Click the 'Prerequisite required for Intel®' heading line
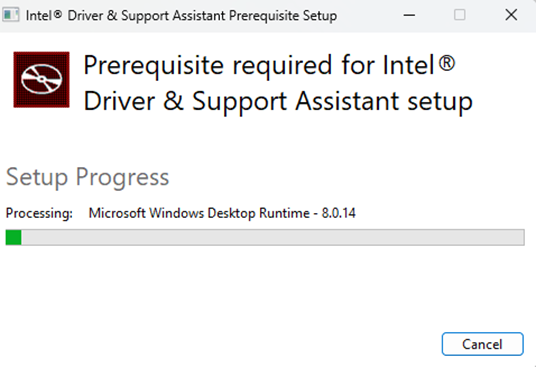The height and width of the screenshot is (367, 536). [269, 66]
